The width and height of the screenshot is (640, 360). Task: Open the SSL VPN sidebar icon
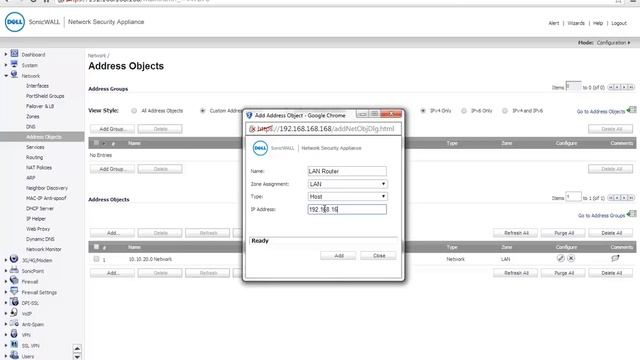click(14, 344)
